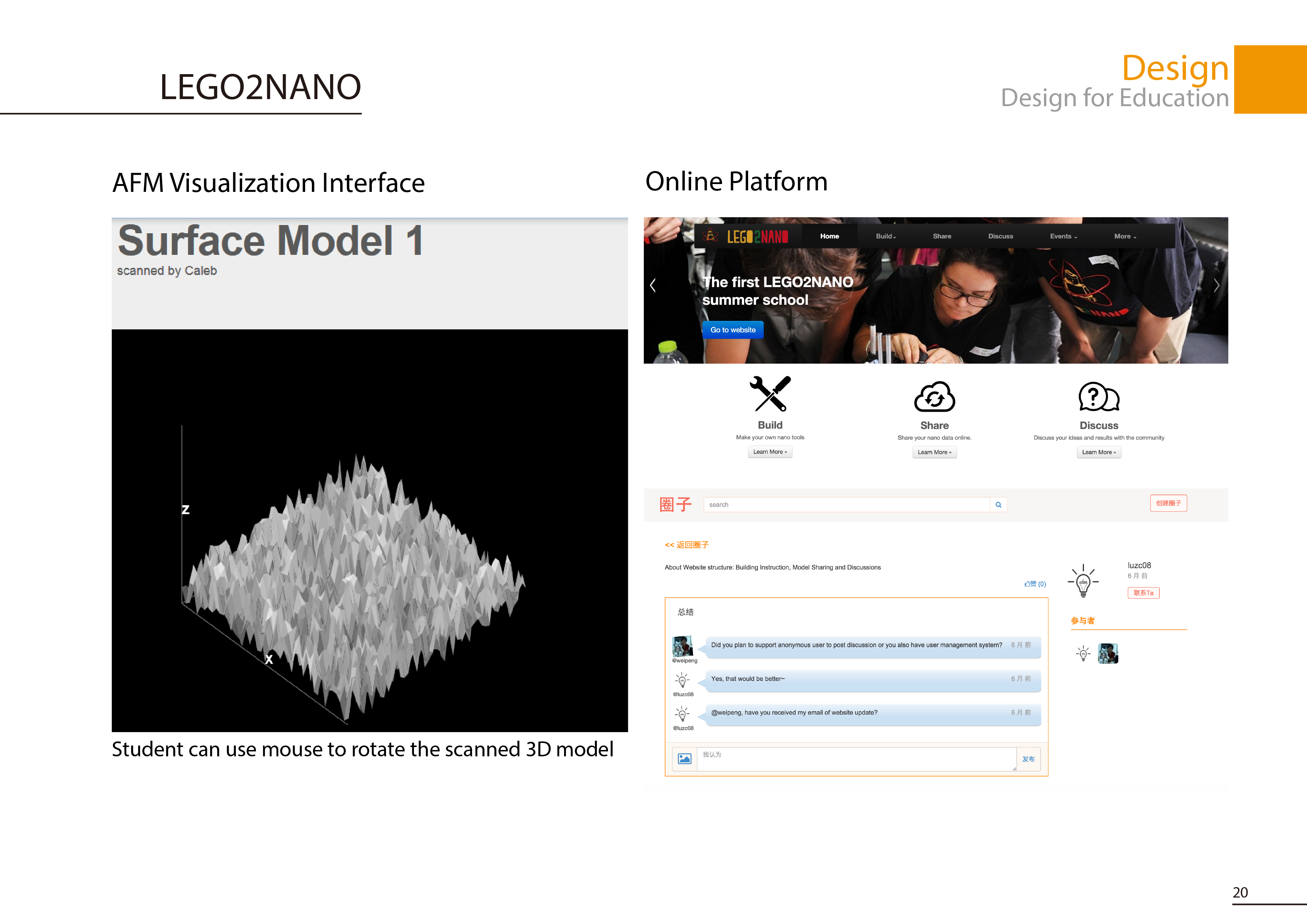The height and width of the screenshot is (924, 1307).
Task: Click the 发布 publish button
Action: 1028,759
